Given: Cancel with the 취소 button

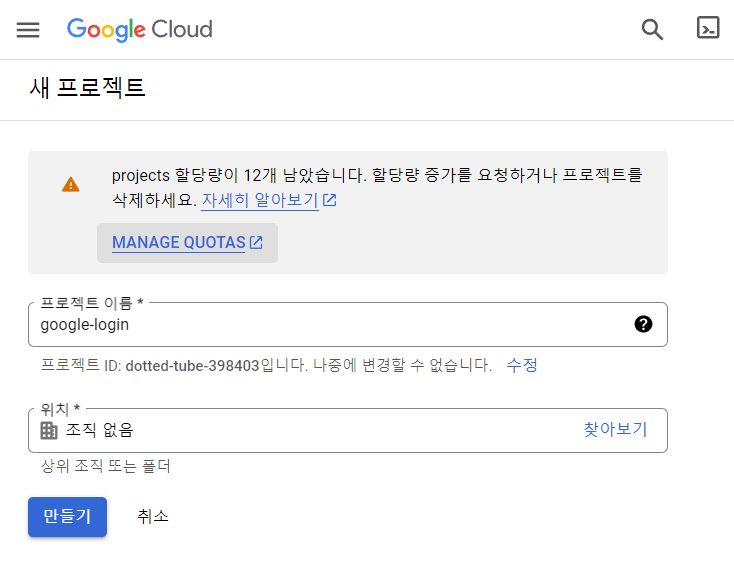Looking at the screenshot, I should (x=153, y=516).
